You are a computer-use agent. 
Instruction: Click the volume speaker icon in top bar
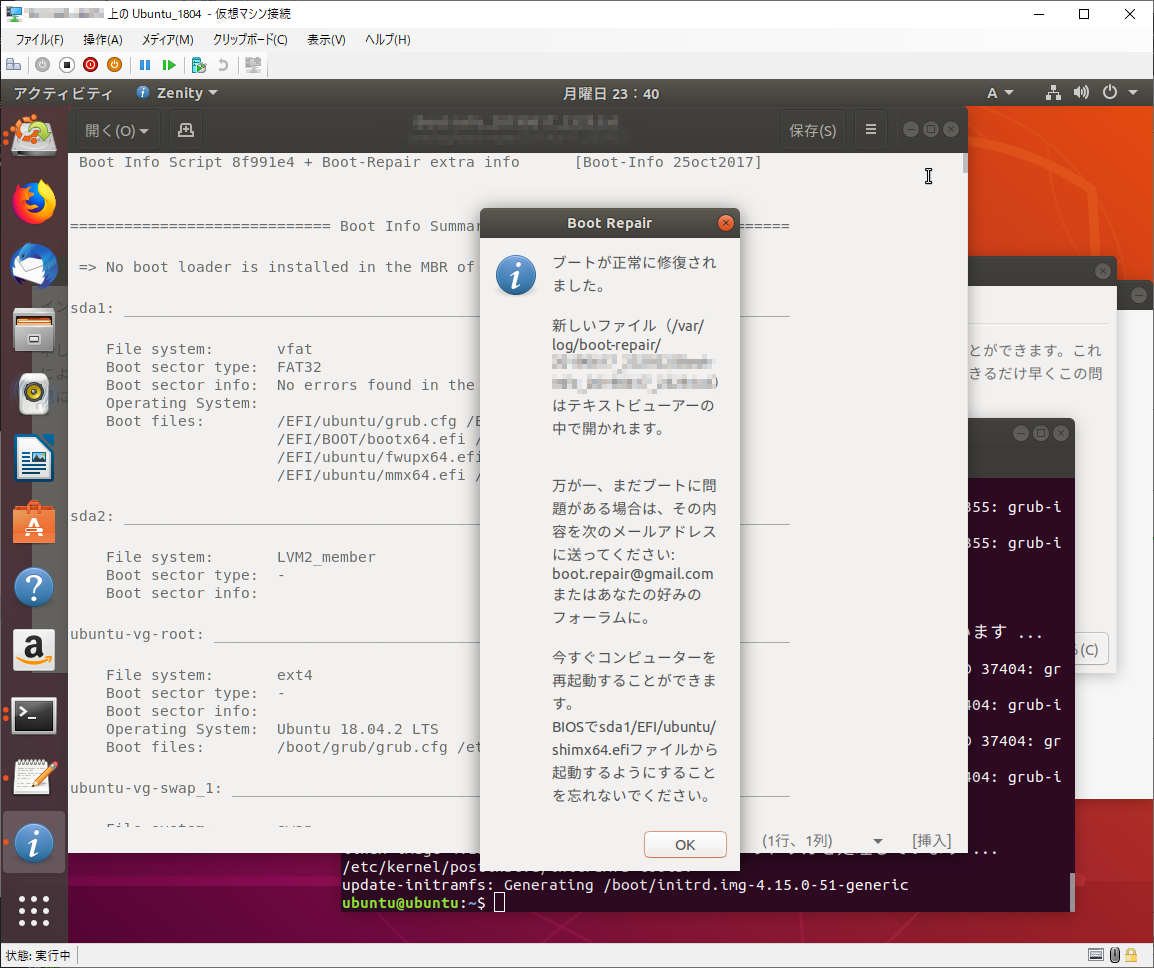1080,93
